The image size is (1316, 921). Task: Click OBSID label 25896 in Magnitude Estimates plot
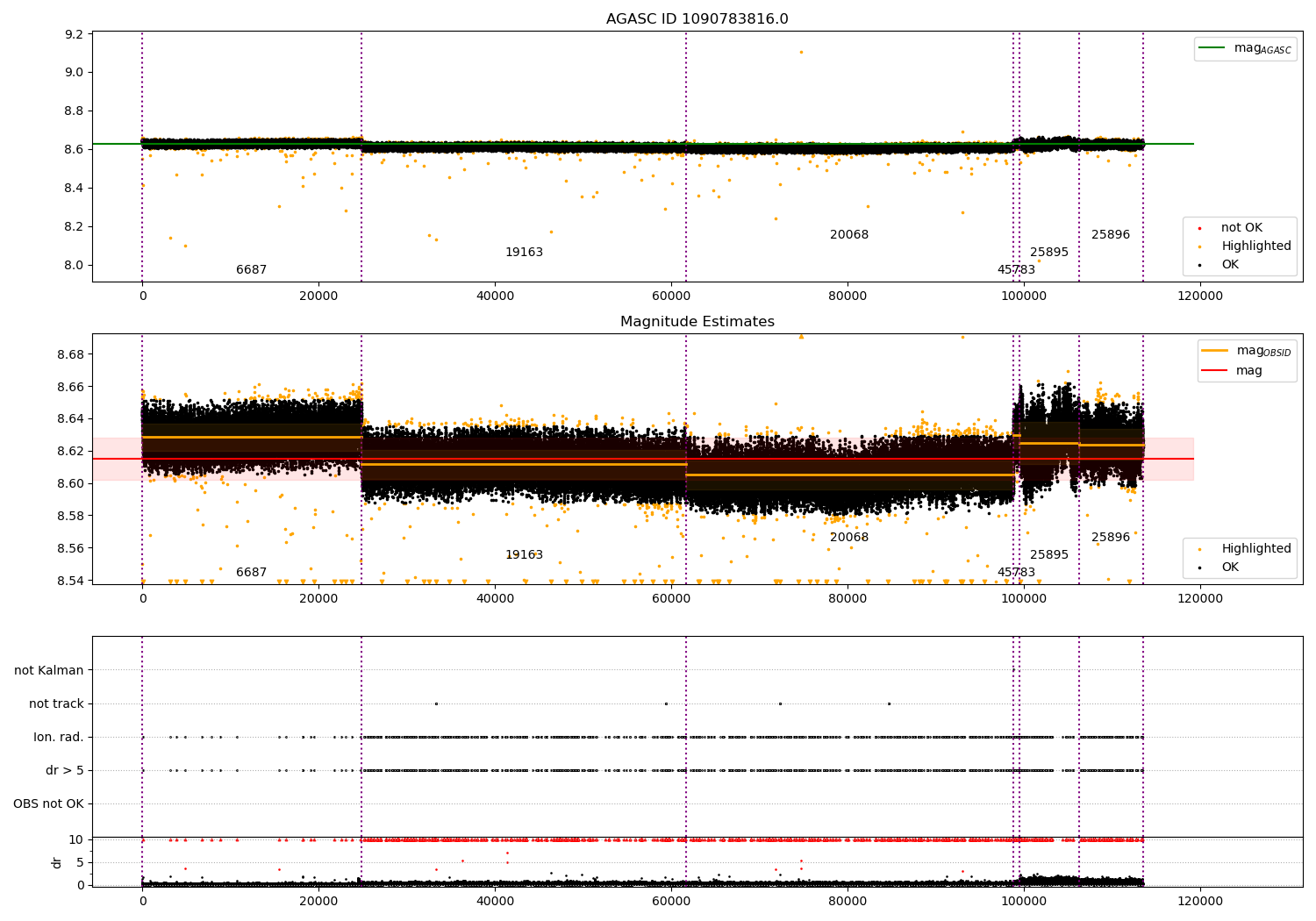(x=1111, y=538)
